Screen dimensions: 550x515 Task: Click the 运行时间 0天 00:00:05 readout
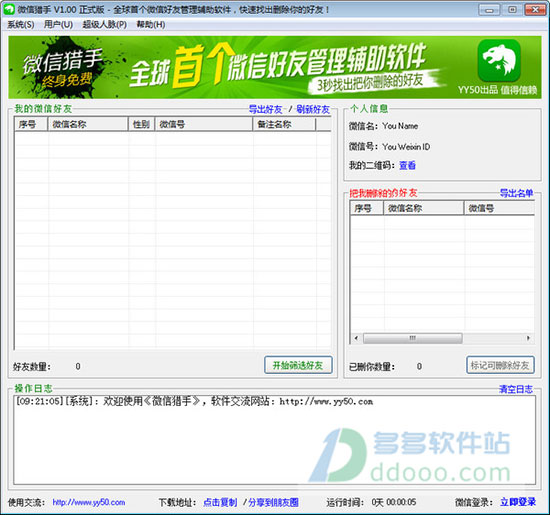[x=371, y=502]
